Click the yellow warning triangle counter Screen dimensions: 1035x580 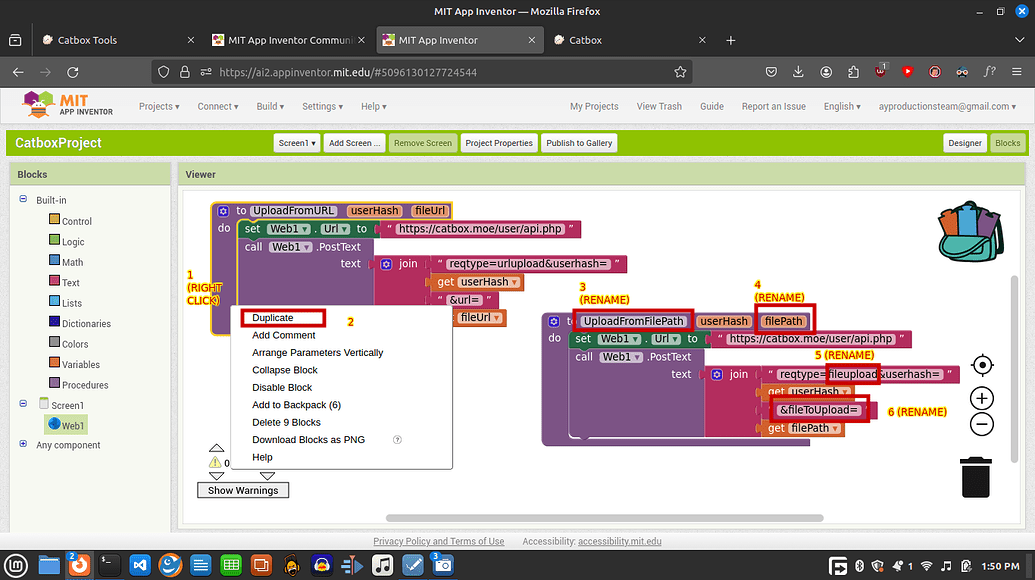[214, 463]
